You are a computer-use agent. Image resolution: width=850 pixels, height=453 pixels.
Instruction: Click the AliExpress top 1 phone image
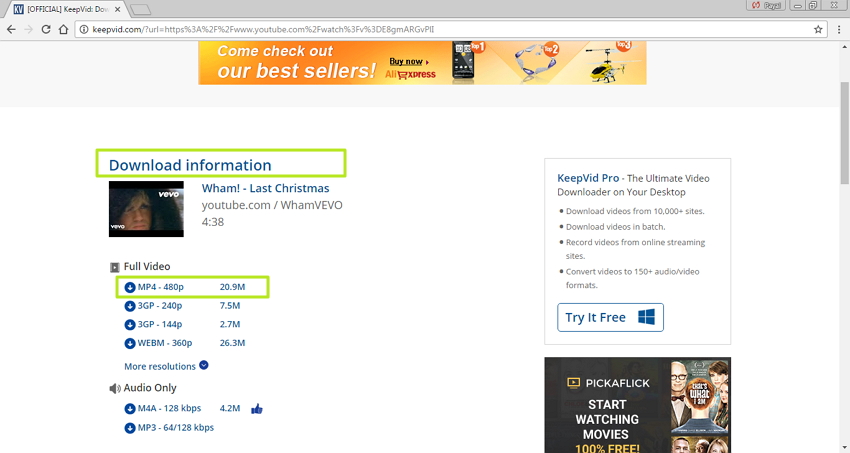tap(465, 62)
